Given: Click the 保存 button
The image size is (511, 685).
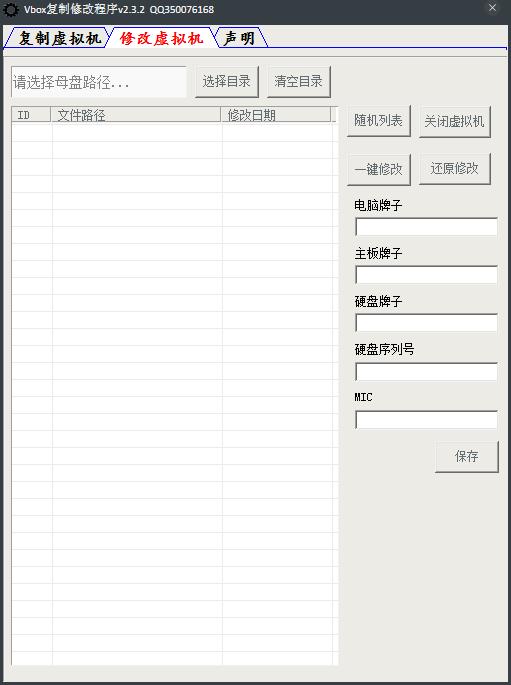Looking at the screenshot, I should (467, 457).
